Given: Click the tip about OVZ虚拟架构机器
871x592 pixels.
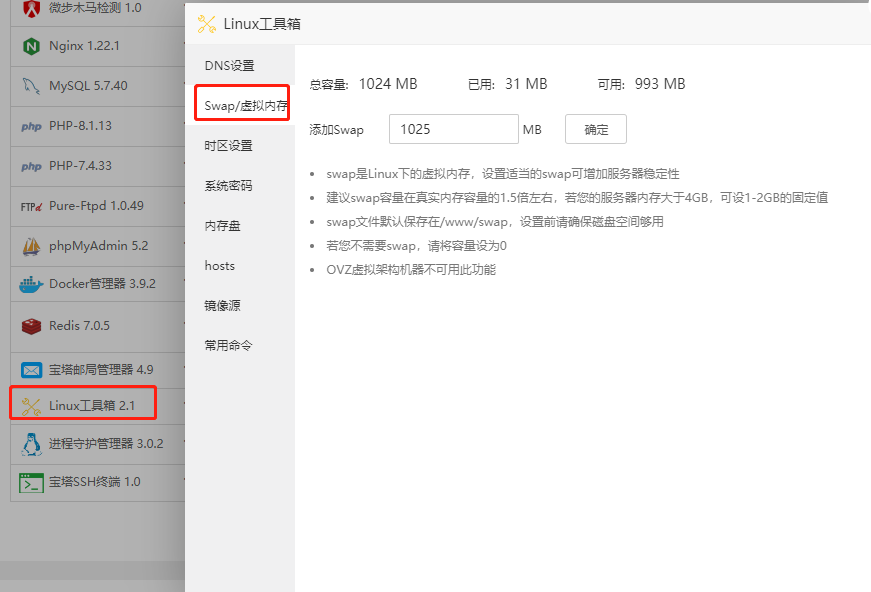Looking at the screenshot, I should click(411, 270).
